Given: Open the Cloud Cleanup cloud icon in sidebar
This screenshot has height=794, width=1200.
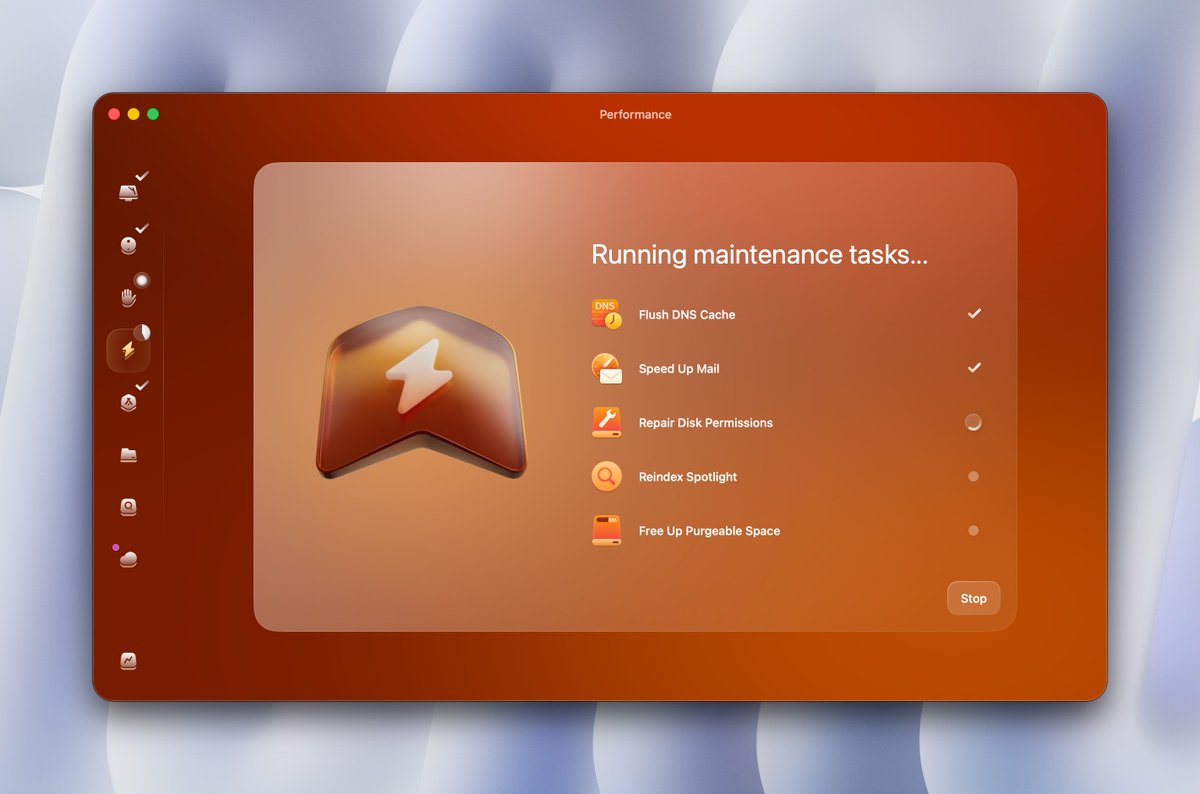Looking at the screenshot, I should pos(128,559).
